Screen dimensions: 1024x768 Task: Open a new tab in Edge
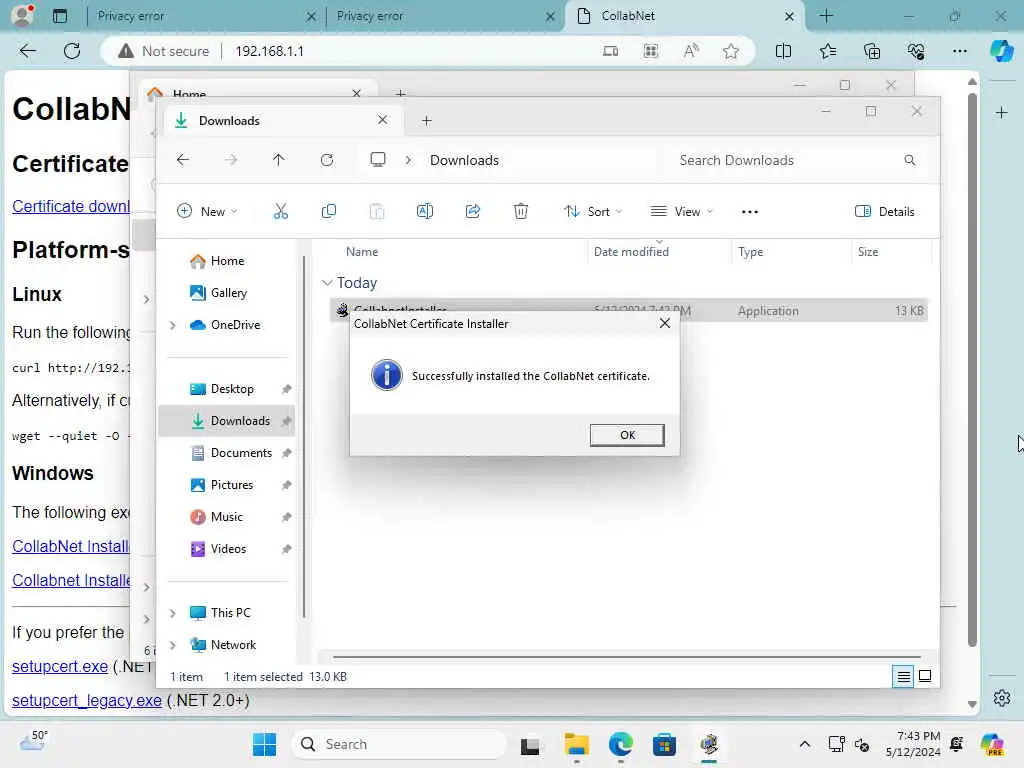point(826,16)
